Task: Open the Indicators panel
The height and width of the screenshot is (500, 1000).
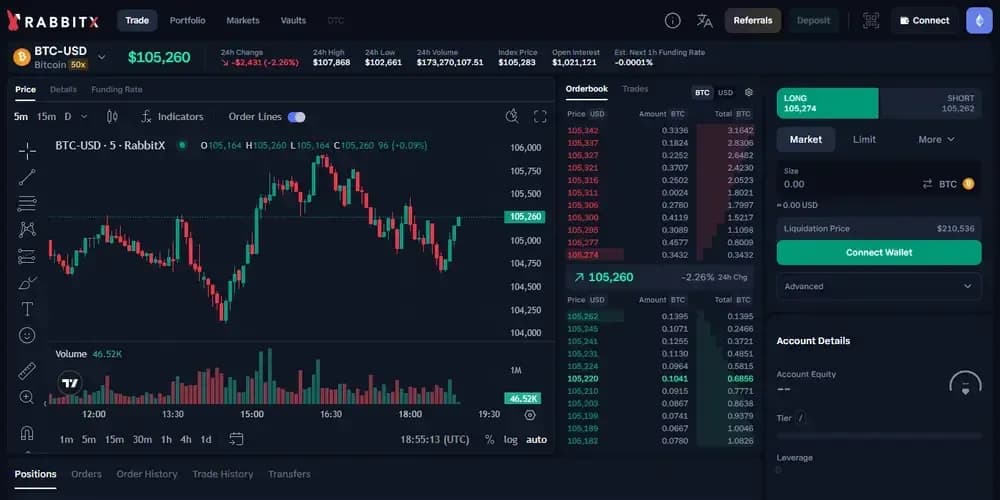Action: pos(172,117)
